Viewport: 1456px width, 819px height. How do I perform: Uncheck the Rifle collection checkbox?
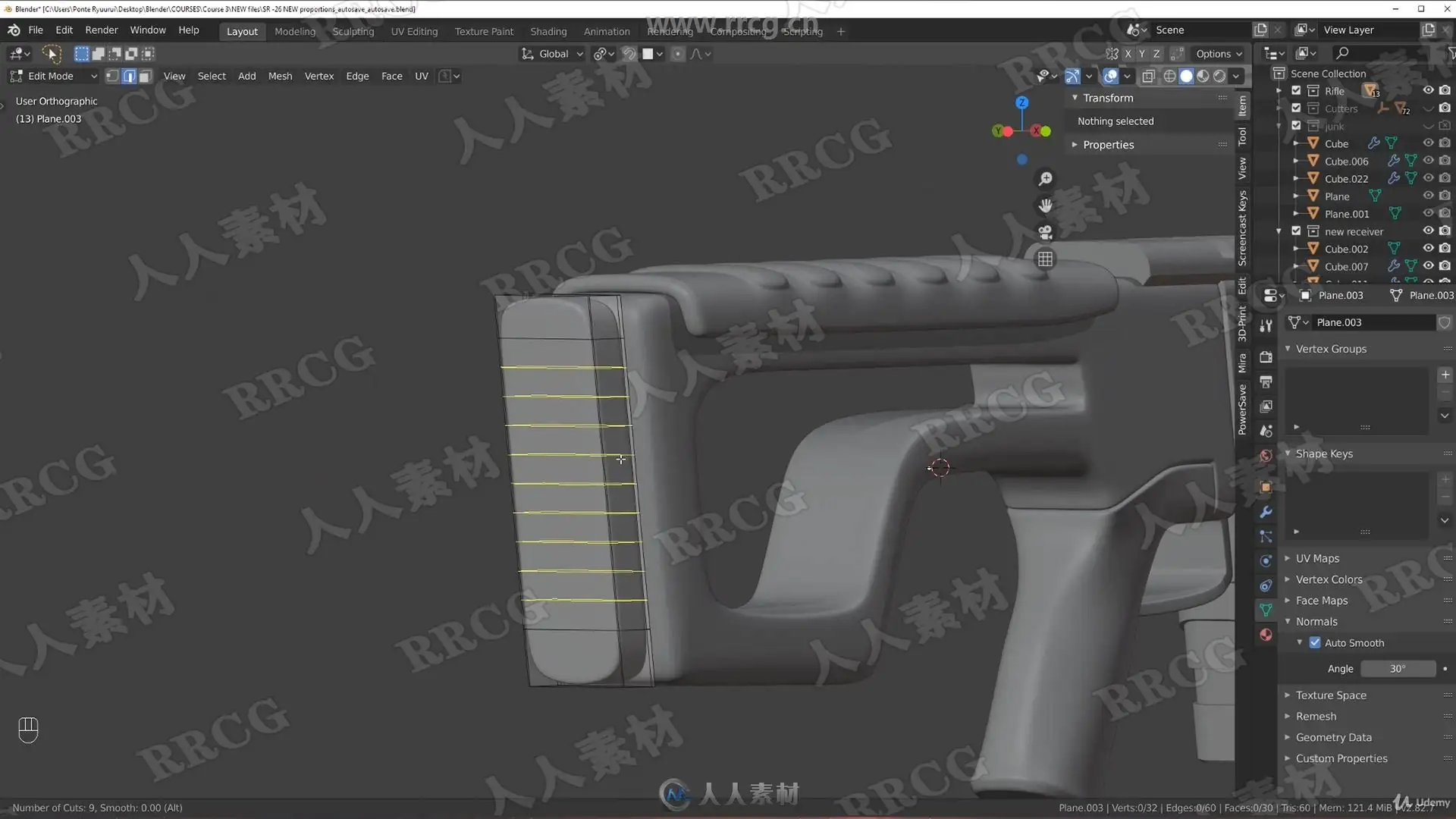(x=1296, y=90)
